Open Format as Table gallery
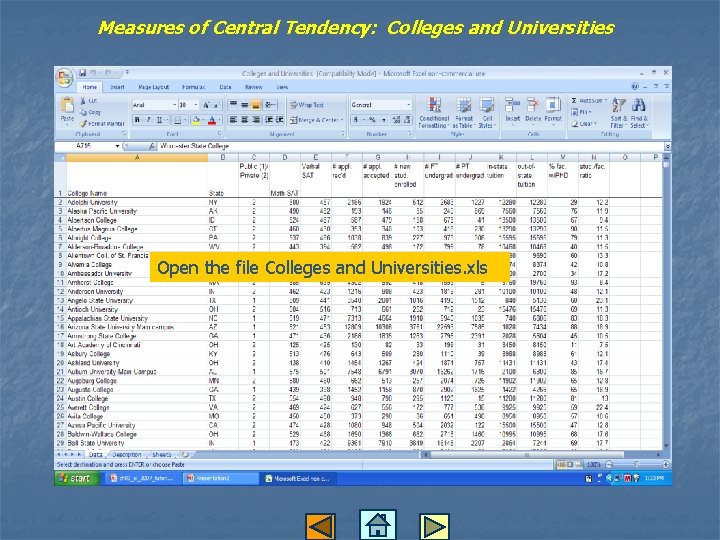The height and width of the screenshot is (540, 720). click(x=464, y=112)
